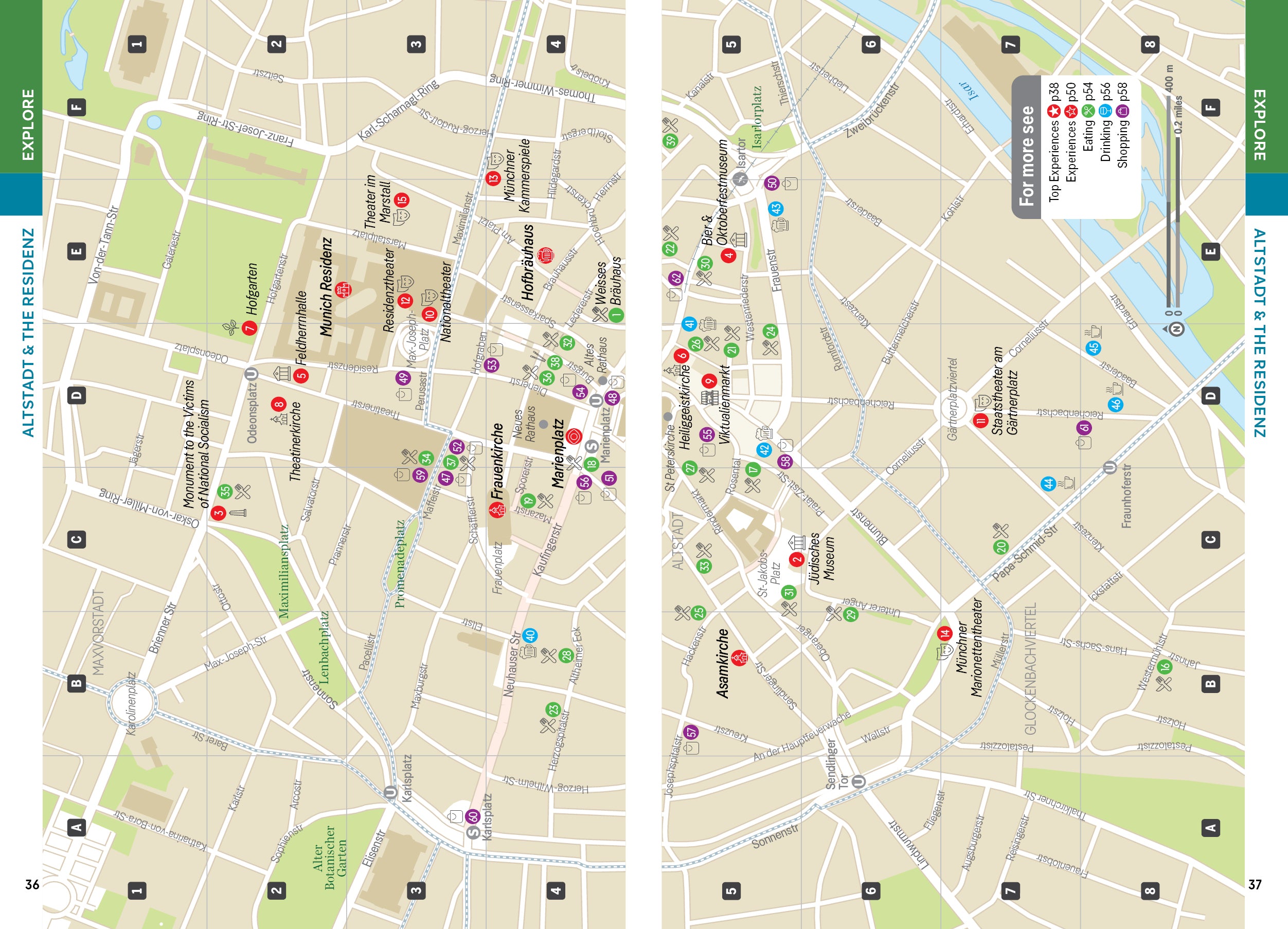Click red marker 14 at Münchner Marionettentheater
1288x929 pixels.
coord(944,633)
